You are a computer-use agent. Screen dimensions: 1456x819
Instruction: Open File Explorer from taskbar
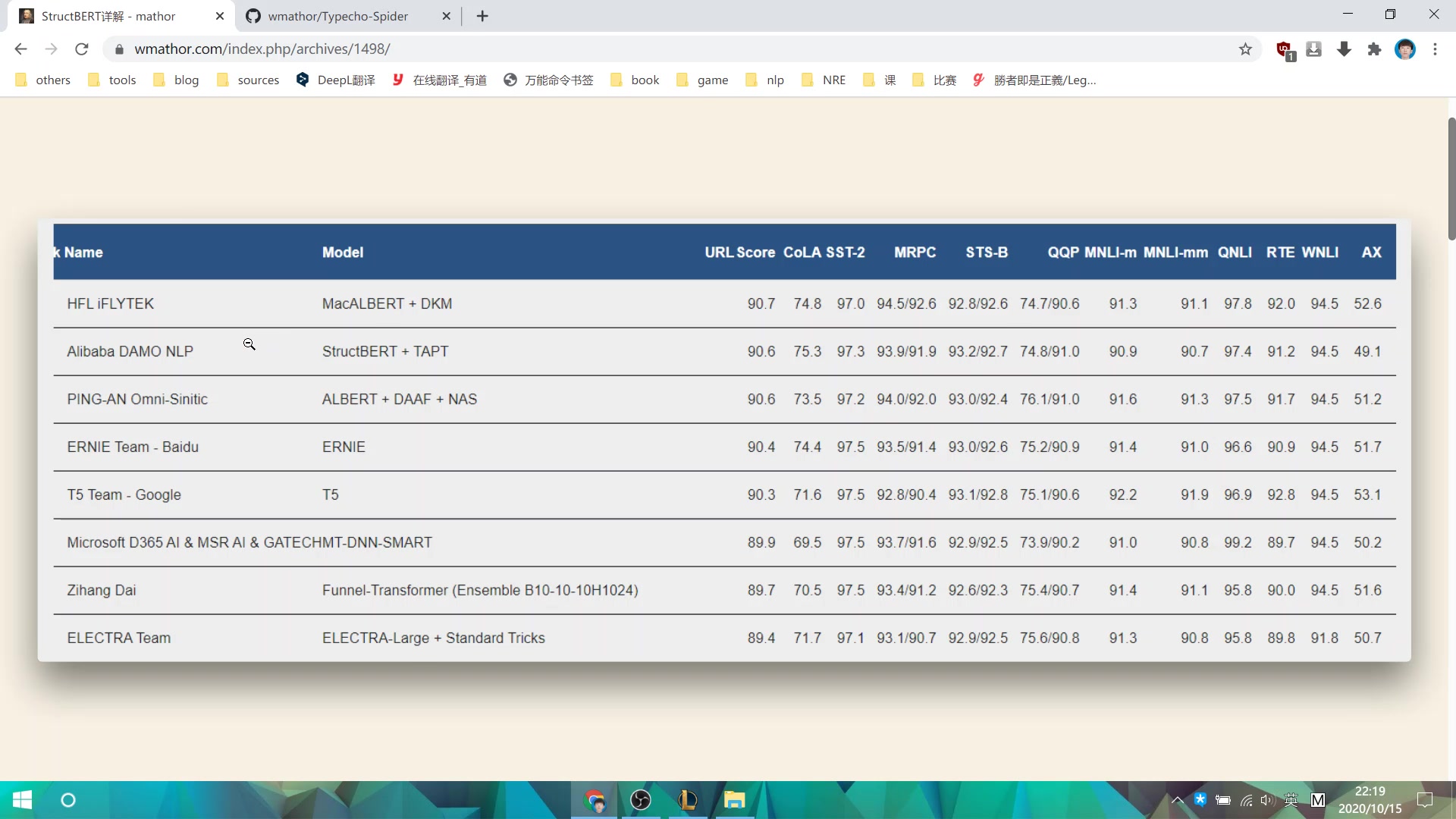[734, 800]
